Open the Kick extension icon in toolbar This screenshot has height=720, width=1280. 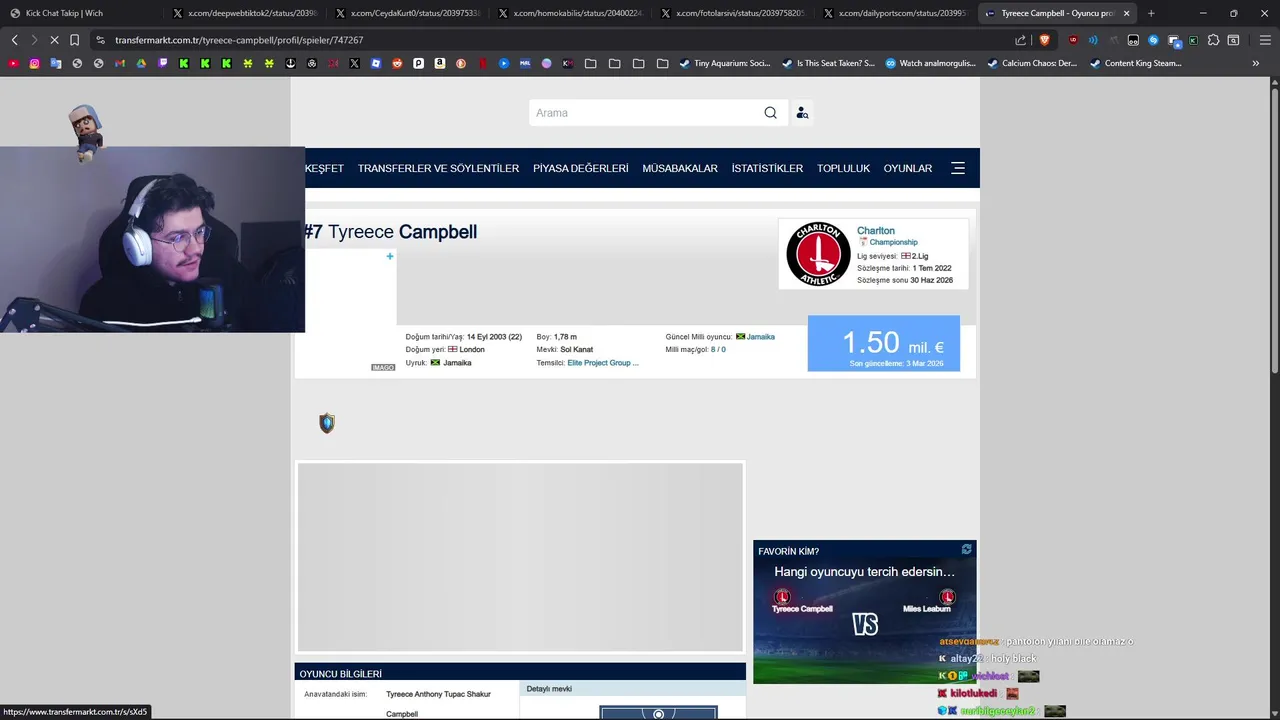1193,40
